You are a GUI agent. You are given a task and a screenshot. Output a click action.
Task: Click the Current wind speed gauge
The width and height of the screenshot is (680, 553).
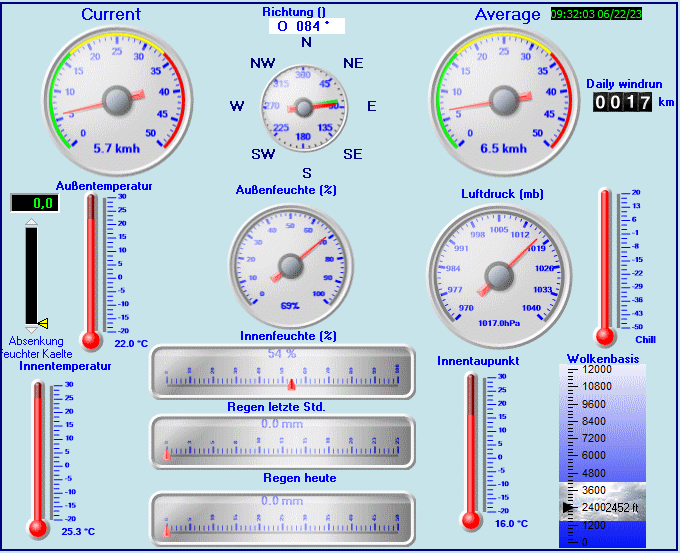[x=117, y=101]
